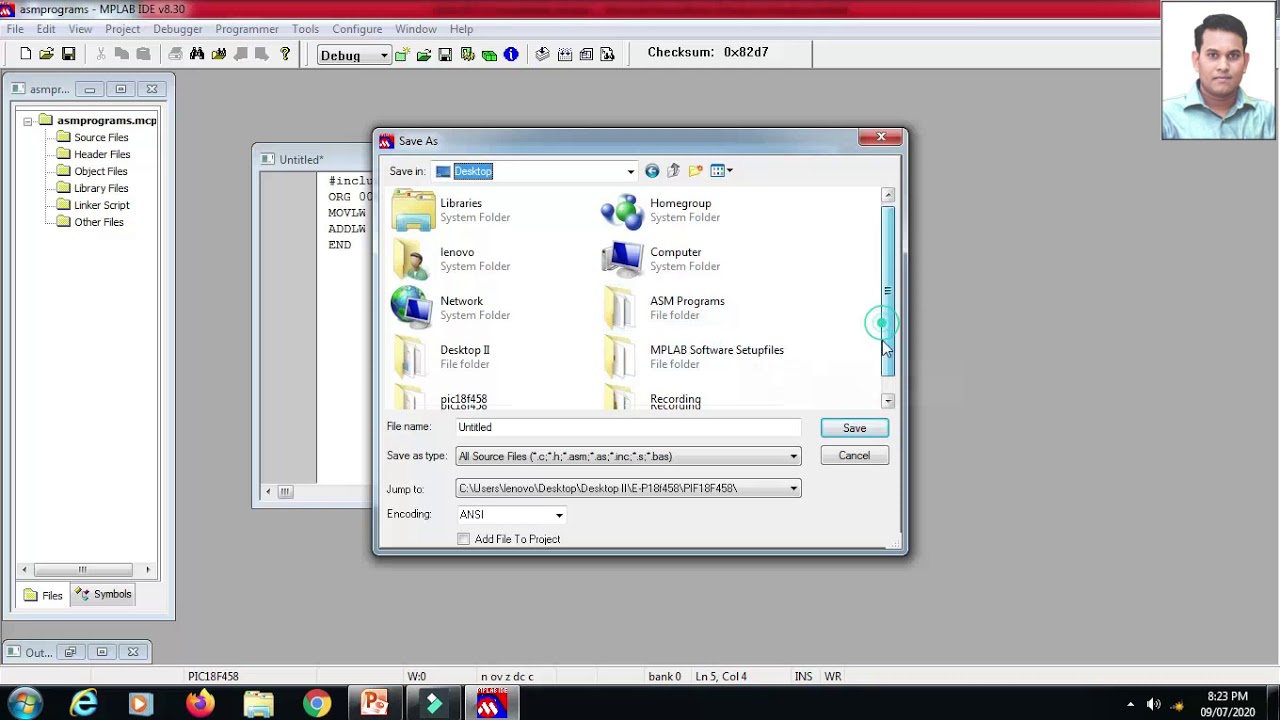Go back using the blue arrow in Save As

tap(652, 171)
